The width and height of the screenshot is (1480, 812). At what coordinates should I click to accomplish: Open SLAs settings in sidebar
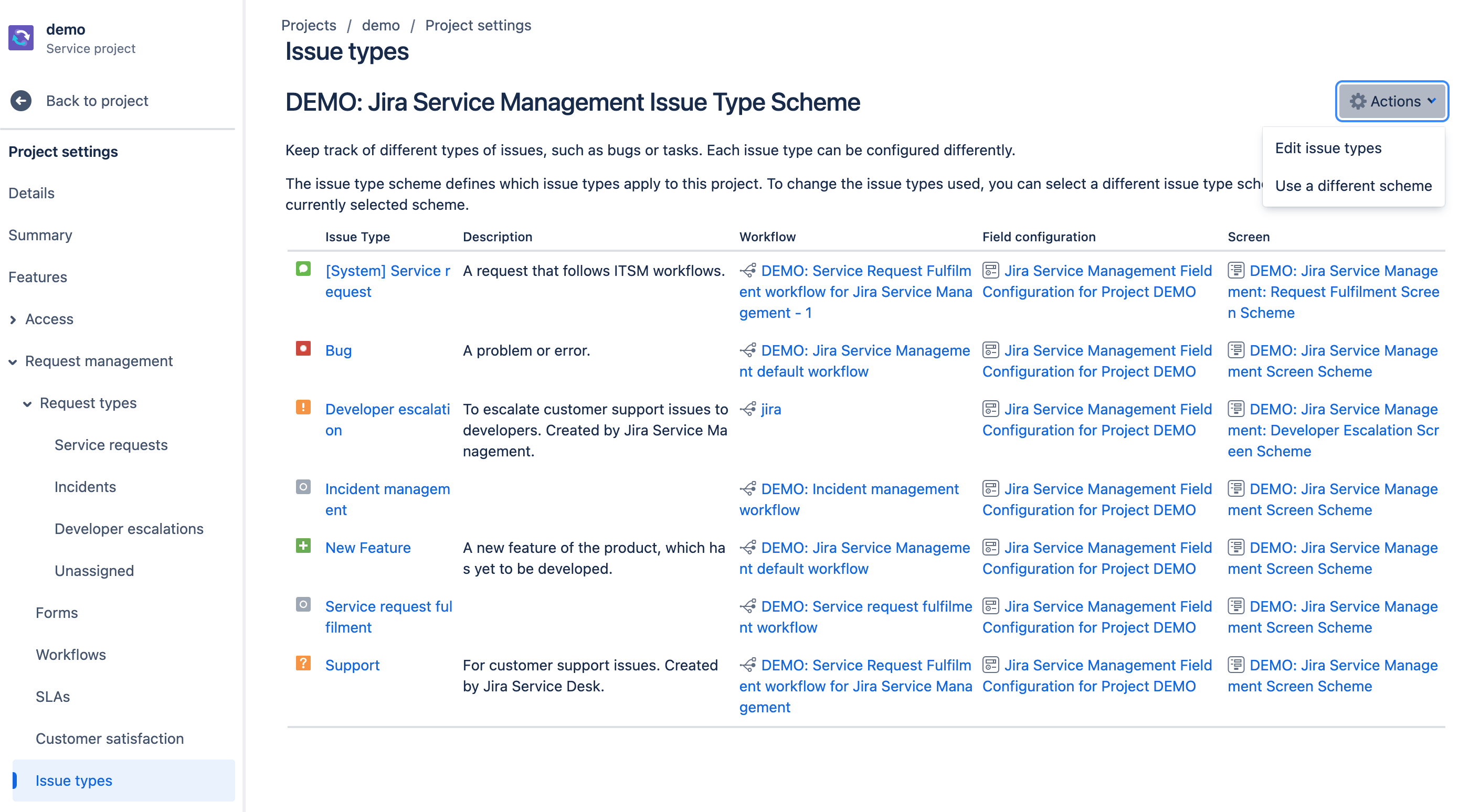click(x=53, y=697)
